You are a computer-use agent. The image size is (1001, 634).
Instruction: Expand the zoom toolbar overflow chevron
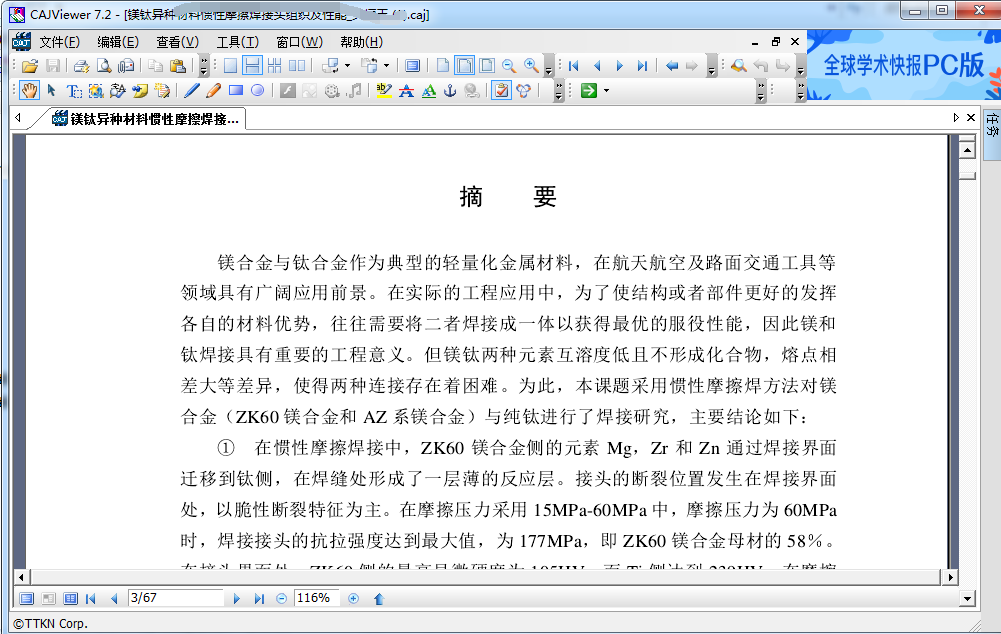click(548, 66)
